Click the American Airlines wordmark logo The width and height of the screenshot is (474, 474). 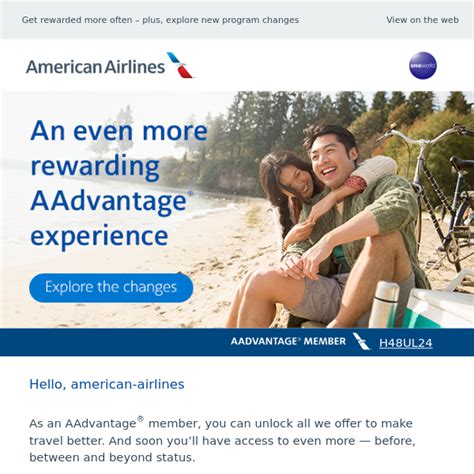[95, 67]
